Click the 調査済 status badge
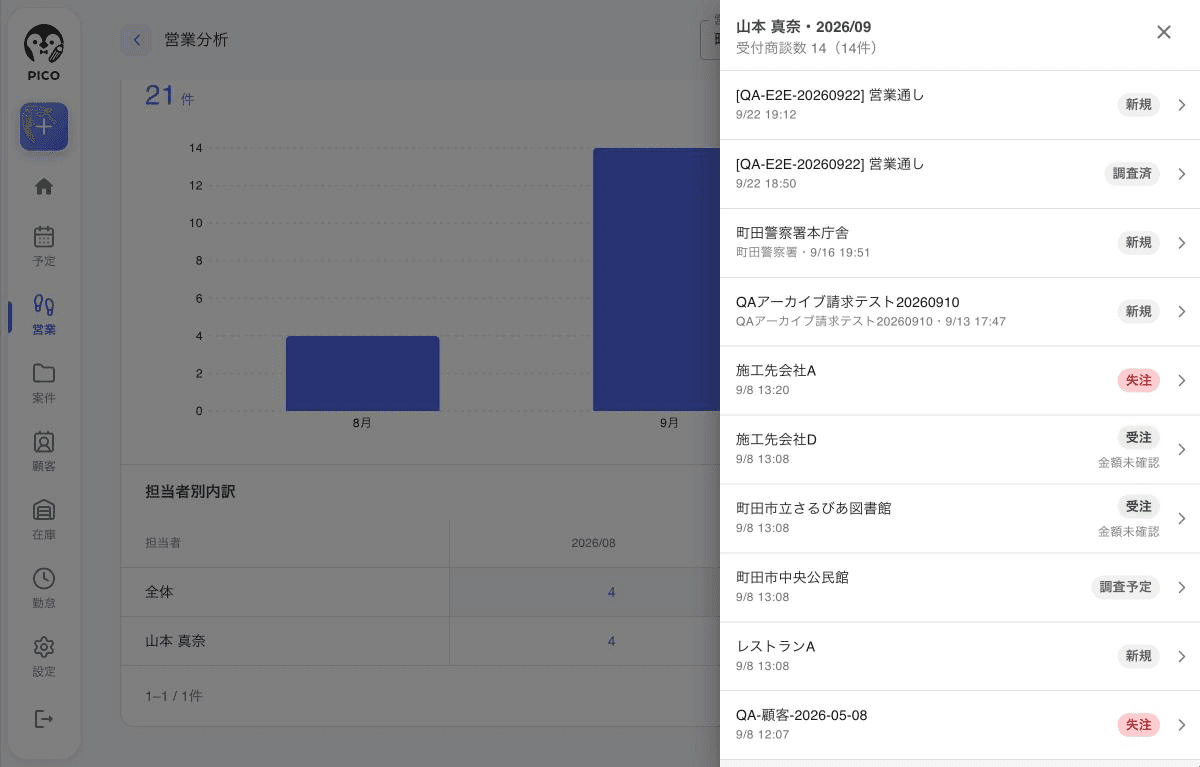The height and width of the screenshot is (767, 1200). 1132,174
